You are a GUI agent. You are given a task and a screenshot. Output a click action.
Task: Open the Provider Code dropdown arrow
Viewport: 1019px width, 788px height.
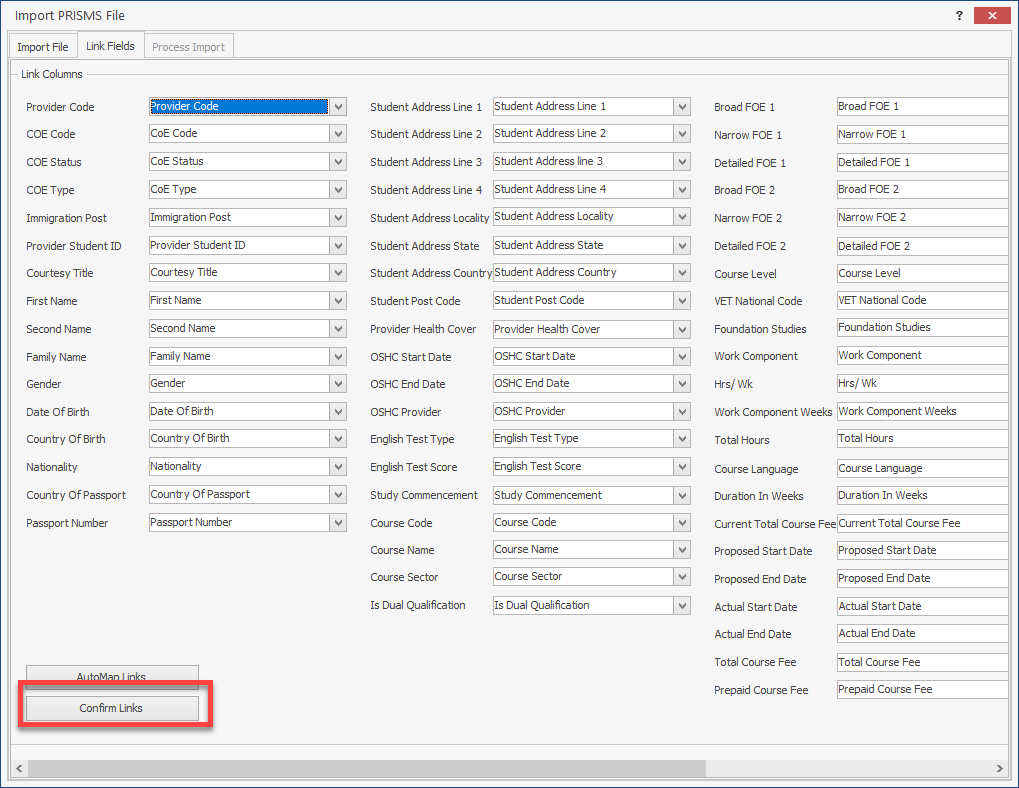tap(338, 107)
